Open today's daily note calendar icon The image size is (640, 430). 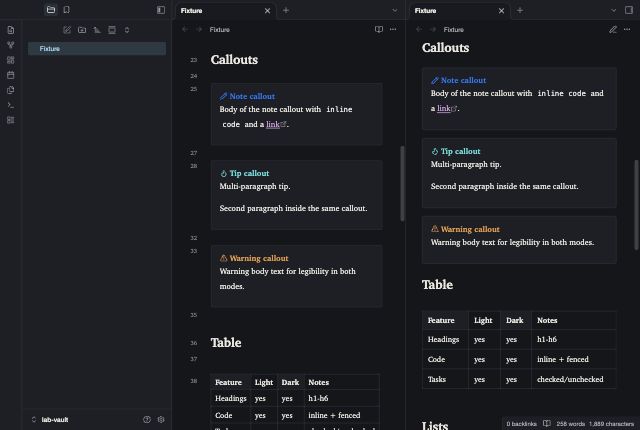tap(11, 75)
